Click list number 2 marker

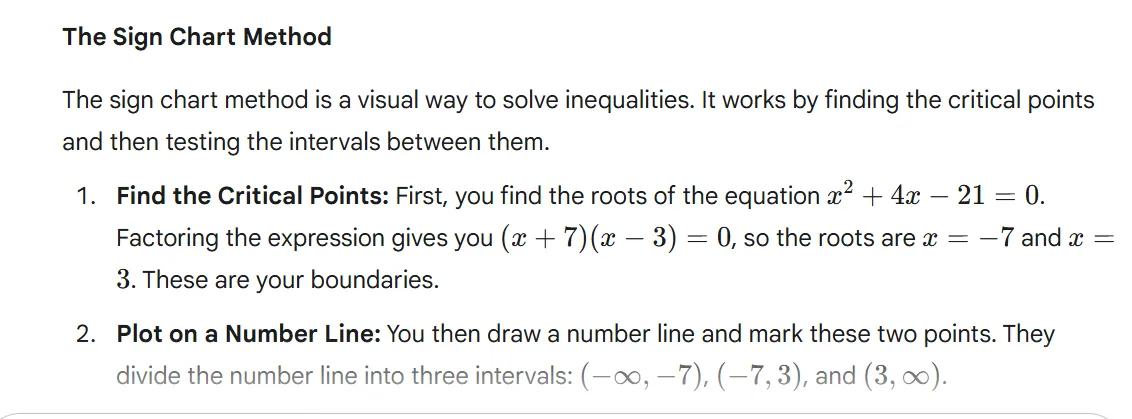point(85,334)
